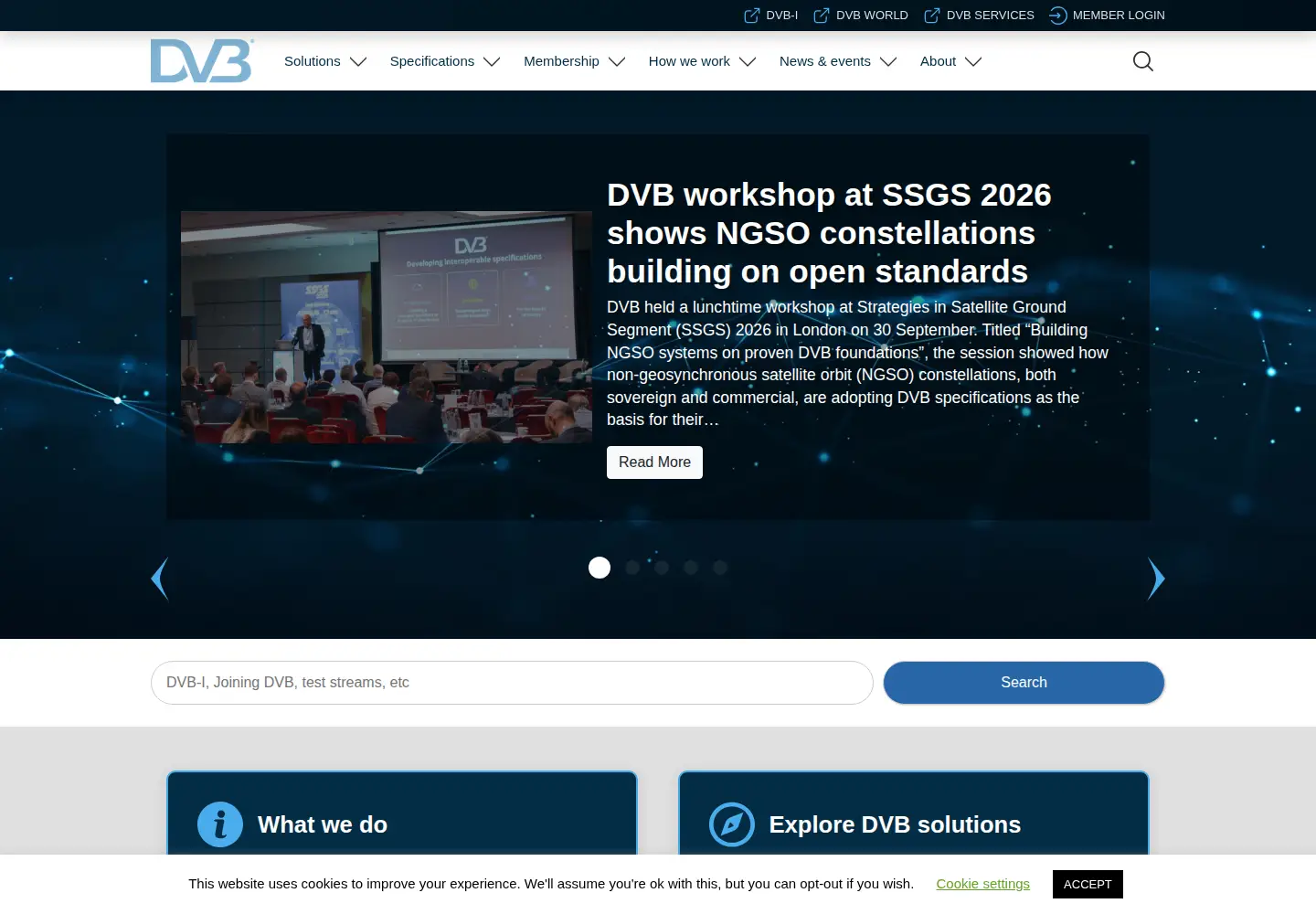Image resolution: width=1316 pixels, height=914 pixels.
Task: Accept cookies with ACCEPT button
Action: pos(1088,884)
